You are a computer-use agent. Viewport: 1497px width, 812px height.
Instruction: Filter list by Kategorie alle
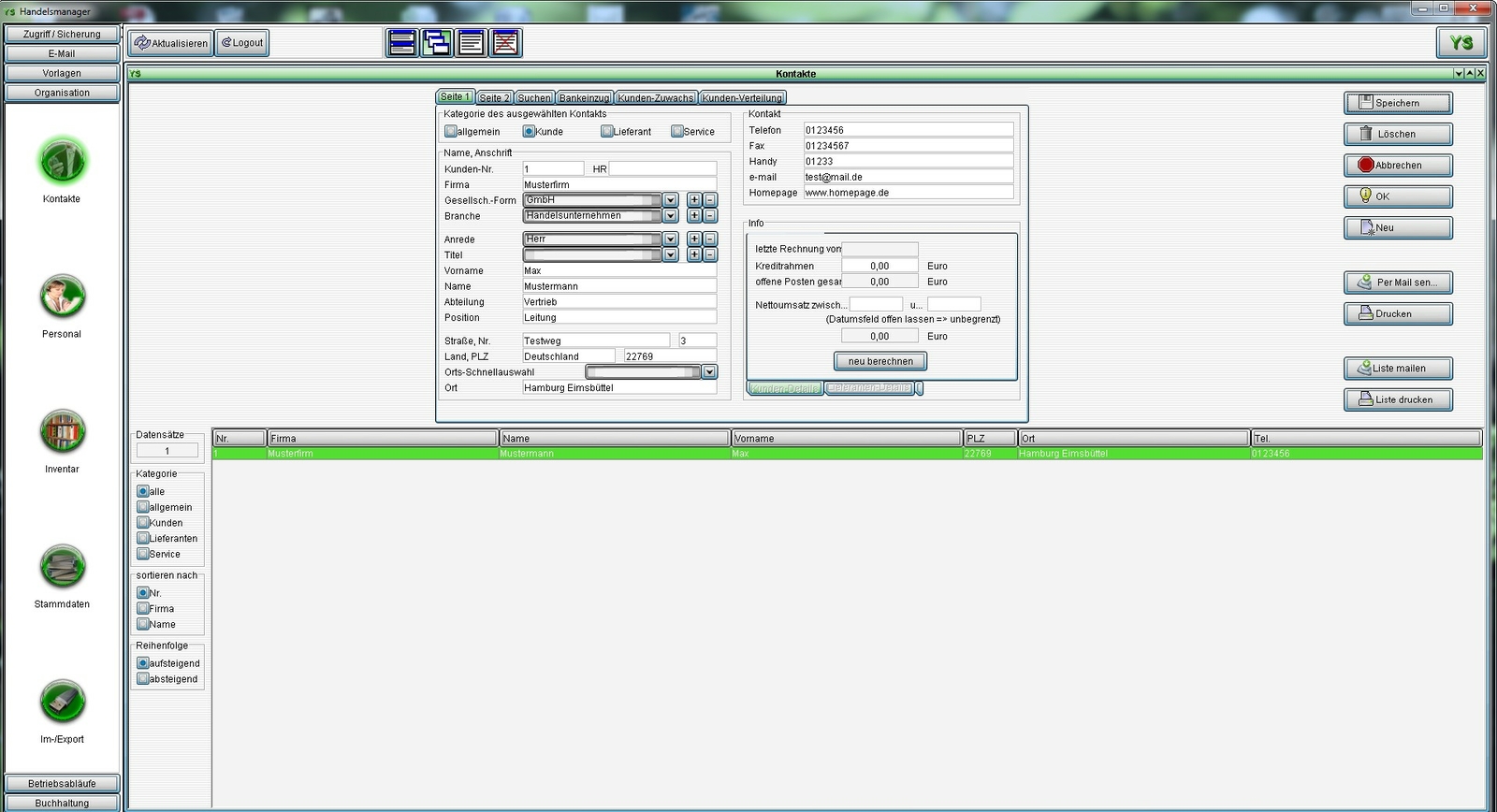143,491
